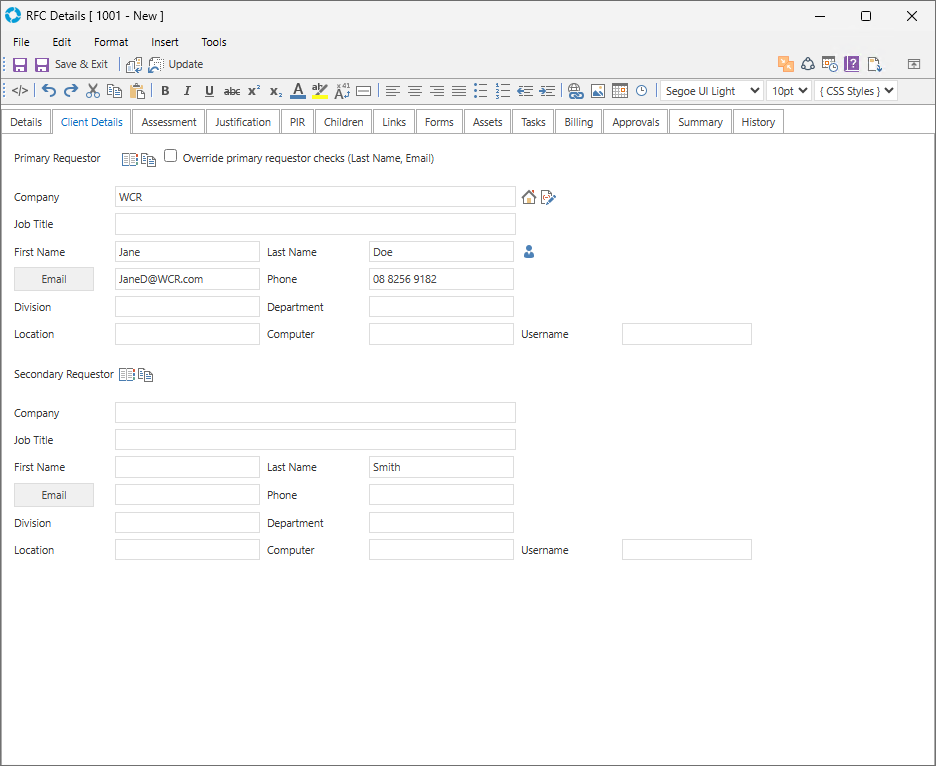The image size is (936, 766).
Task: Switch to the Assessment tab
Action: pyautogui.click(x=169, y=122)
